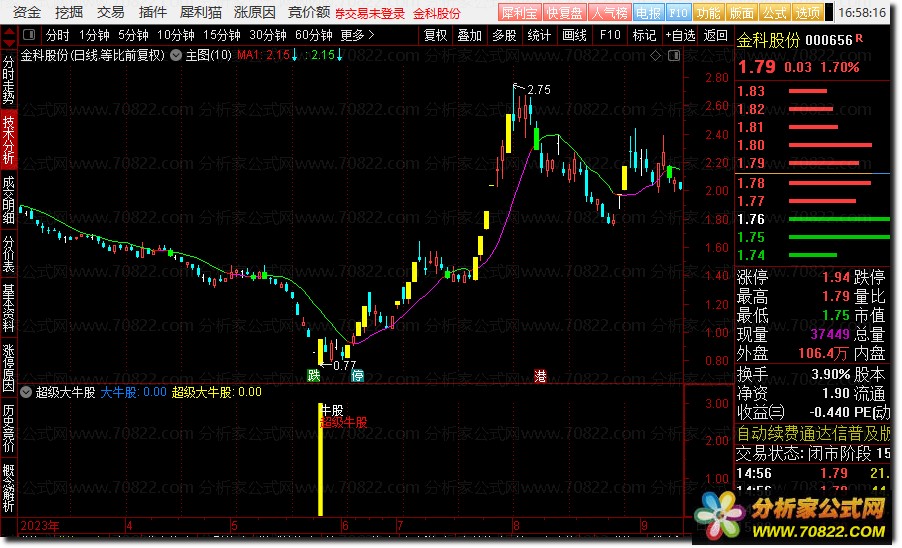Click the diamond icon above the chart
Screen dimensions: 902x548
[655, 56]
